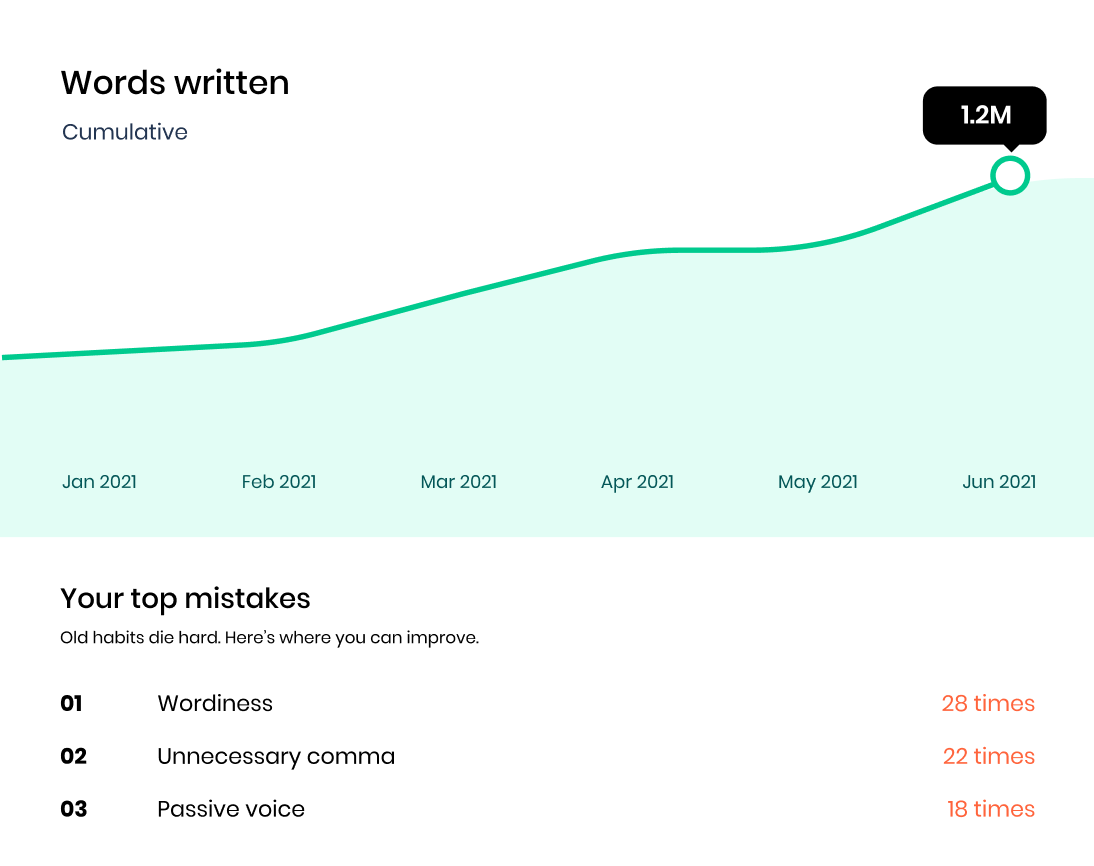Click the green data point circle marker
Screen dimensions: 1094x866
click(x=1010, y=175)
